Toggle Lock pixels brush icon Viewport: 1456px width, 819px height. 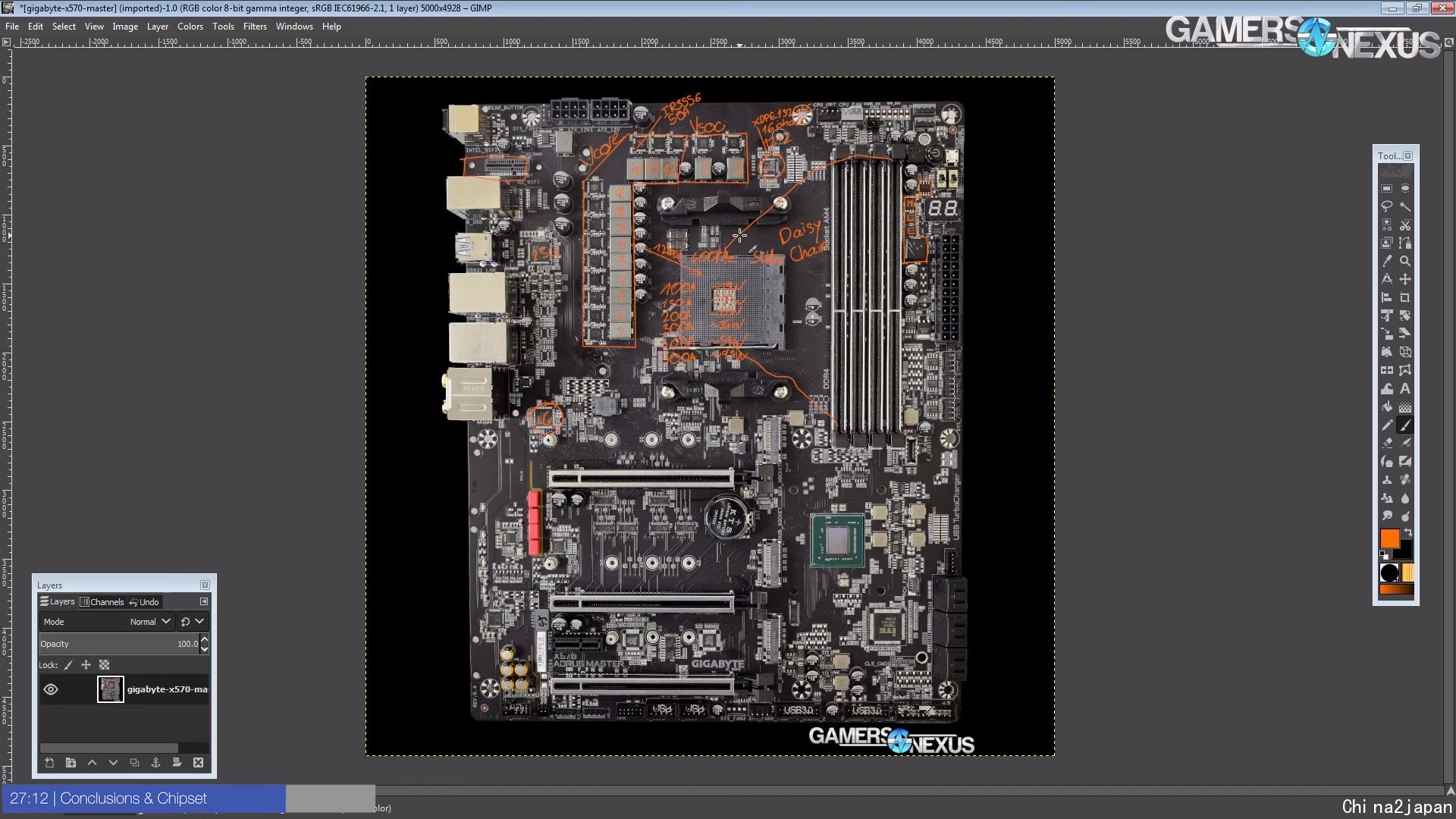click(68, 665)
